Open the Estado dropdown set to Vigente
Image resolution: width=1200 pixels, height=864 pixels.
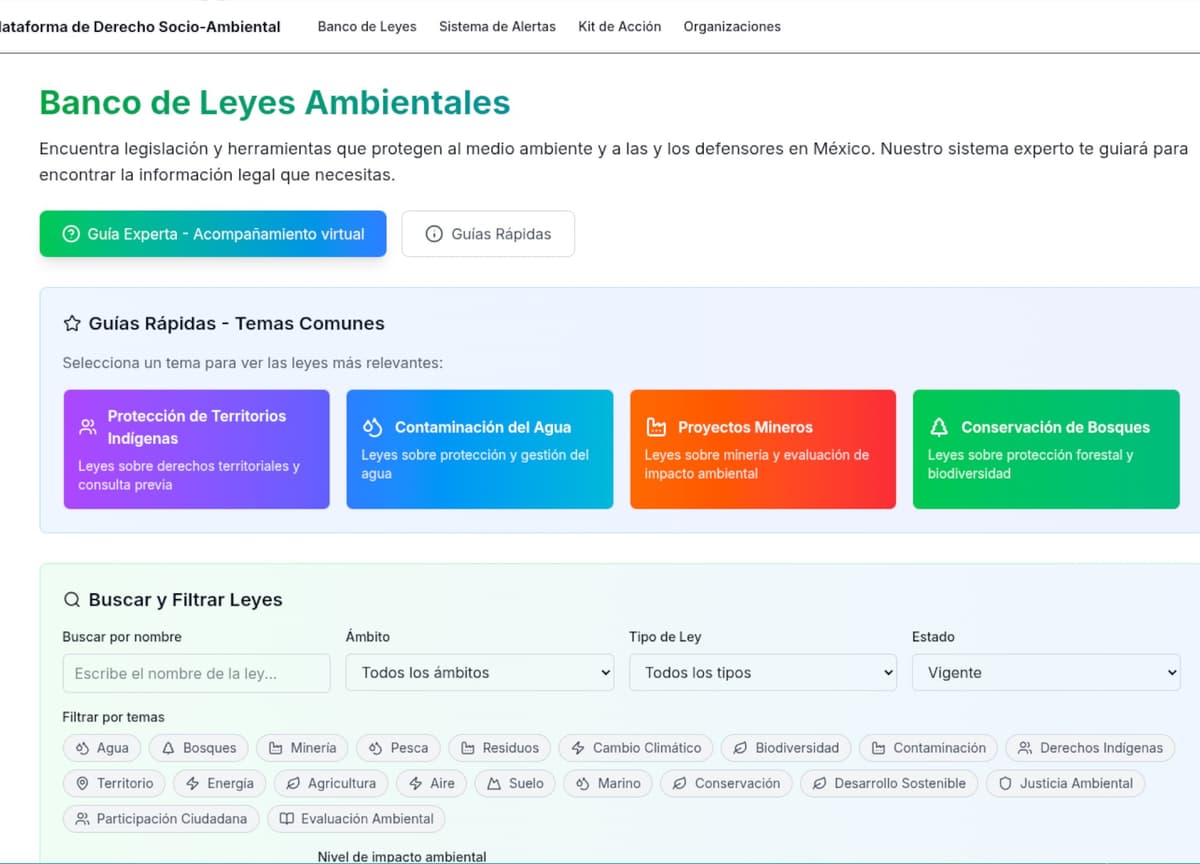click(1045, 673)
